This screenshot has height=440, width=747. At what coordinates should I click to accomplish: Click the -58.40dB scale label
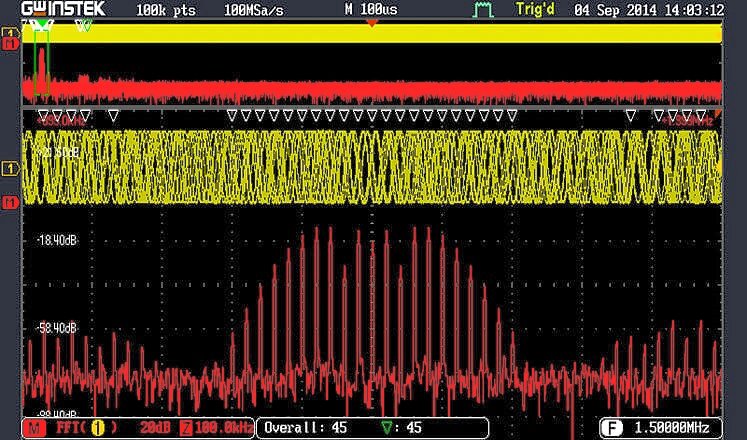pyautogui.click(x=57, y=328)
